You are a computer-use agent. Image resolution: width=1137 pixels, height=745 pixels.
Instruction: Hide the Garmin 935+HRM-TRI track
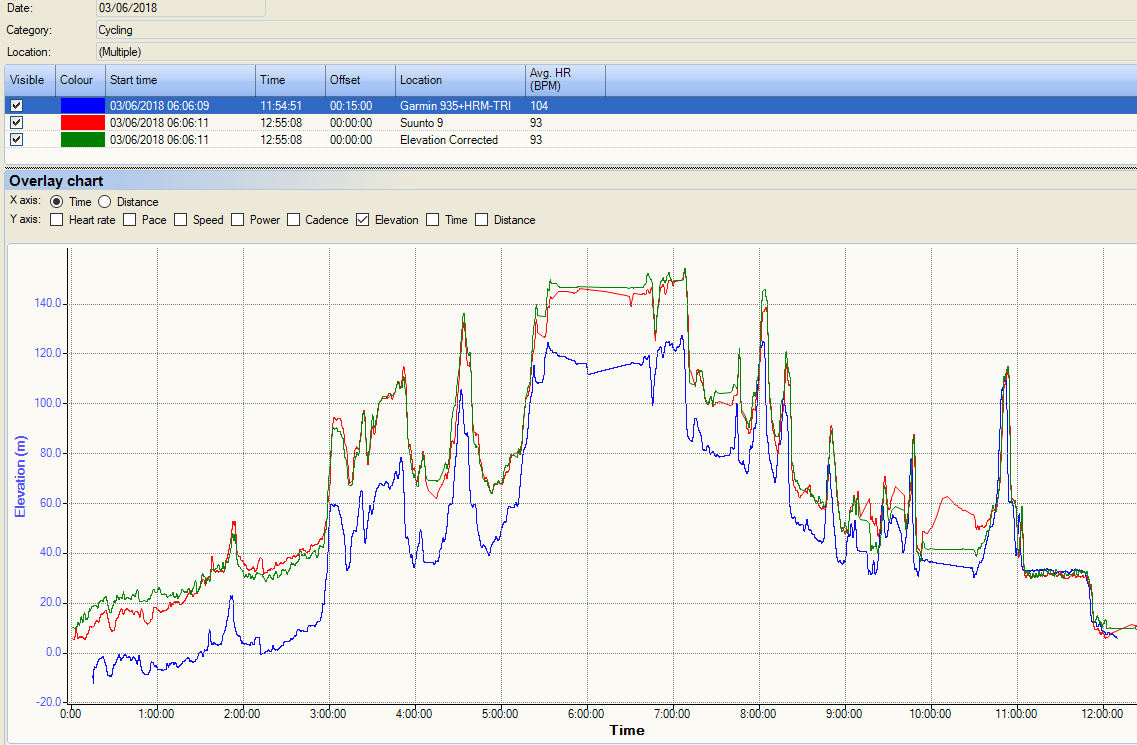(x=15, y=105)
